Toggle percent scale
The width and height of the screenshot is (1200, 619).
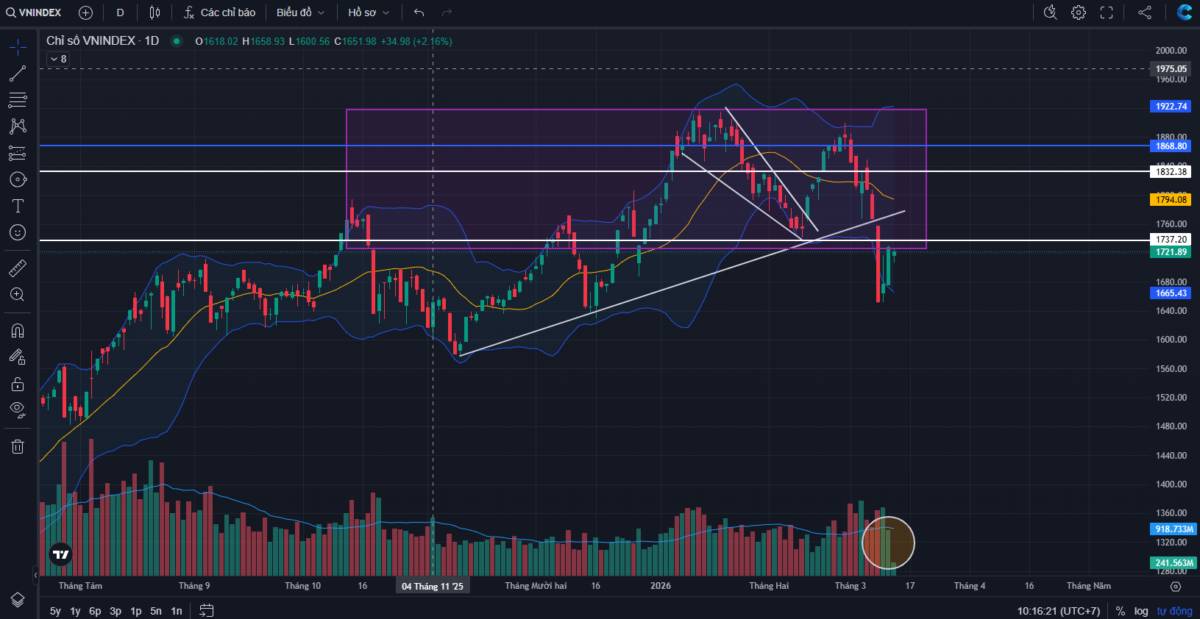point(1120,611)
